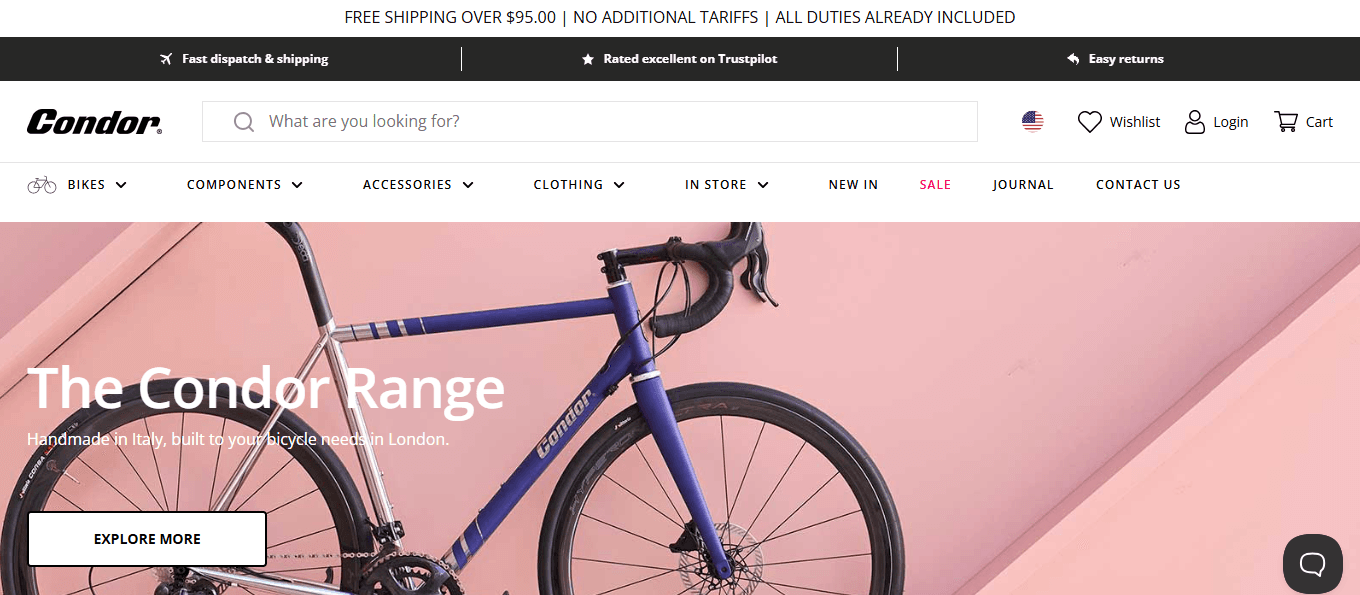Click the Wishlist heart icon

[x=1089, y=122]
